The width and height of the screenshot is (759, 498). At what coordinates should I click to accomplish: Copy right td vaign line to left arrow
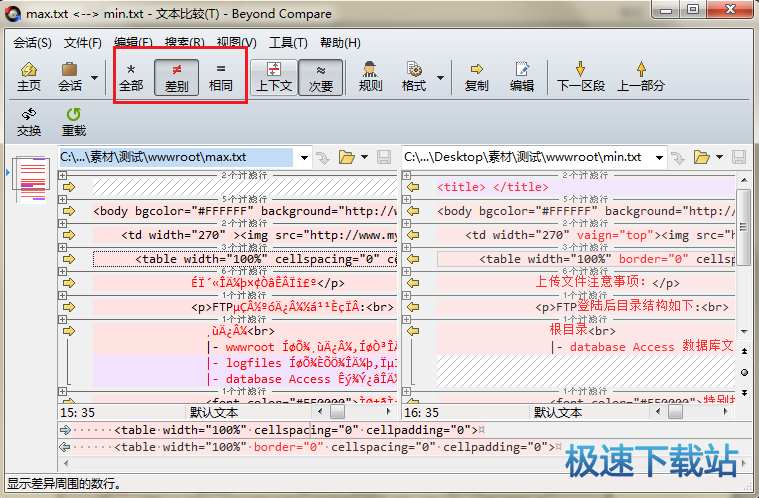point(413,235)
